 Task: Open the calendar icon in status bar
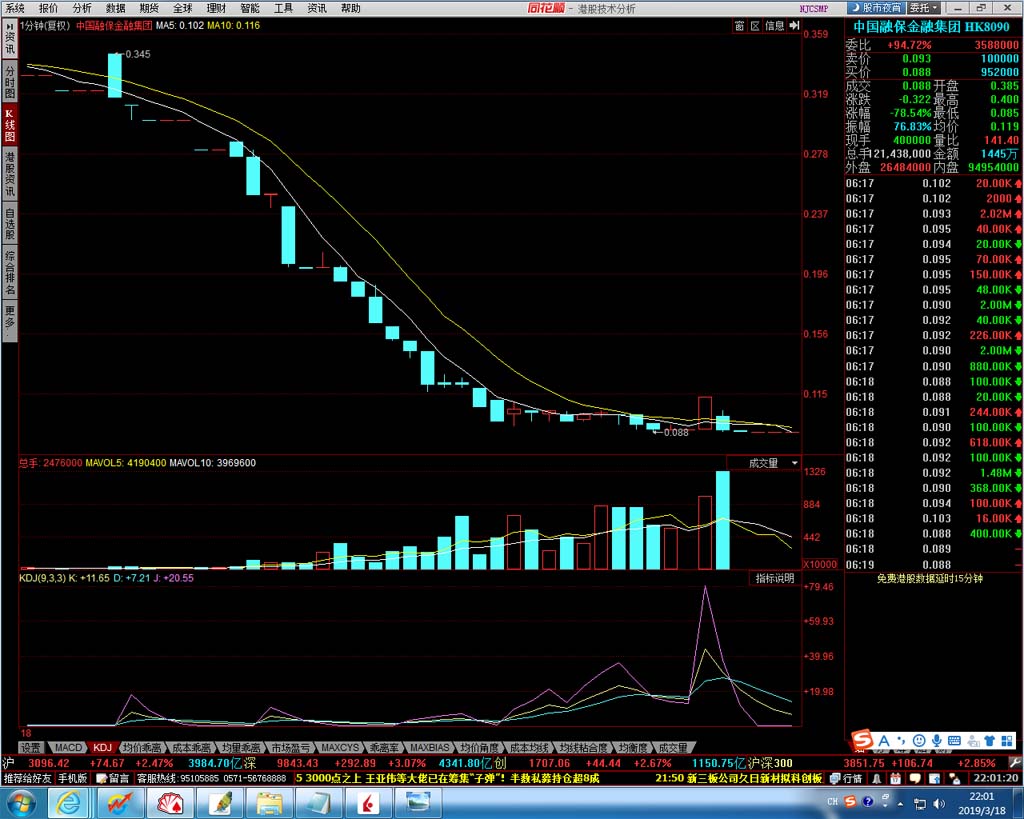point(895,779)
